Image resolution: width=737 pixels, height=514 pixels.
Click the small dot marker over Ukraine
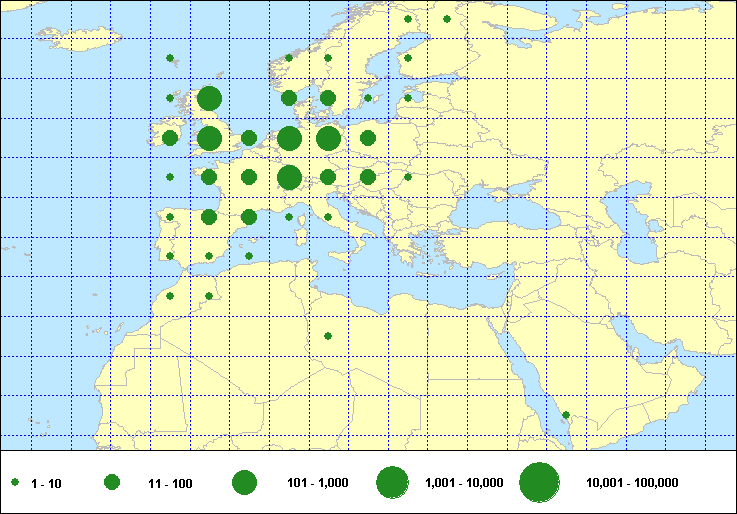coord(407,177)
